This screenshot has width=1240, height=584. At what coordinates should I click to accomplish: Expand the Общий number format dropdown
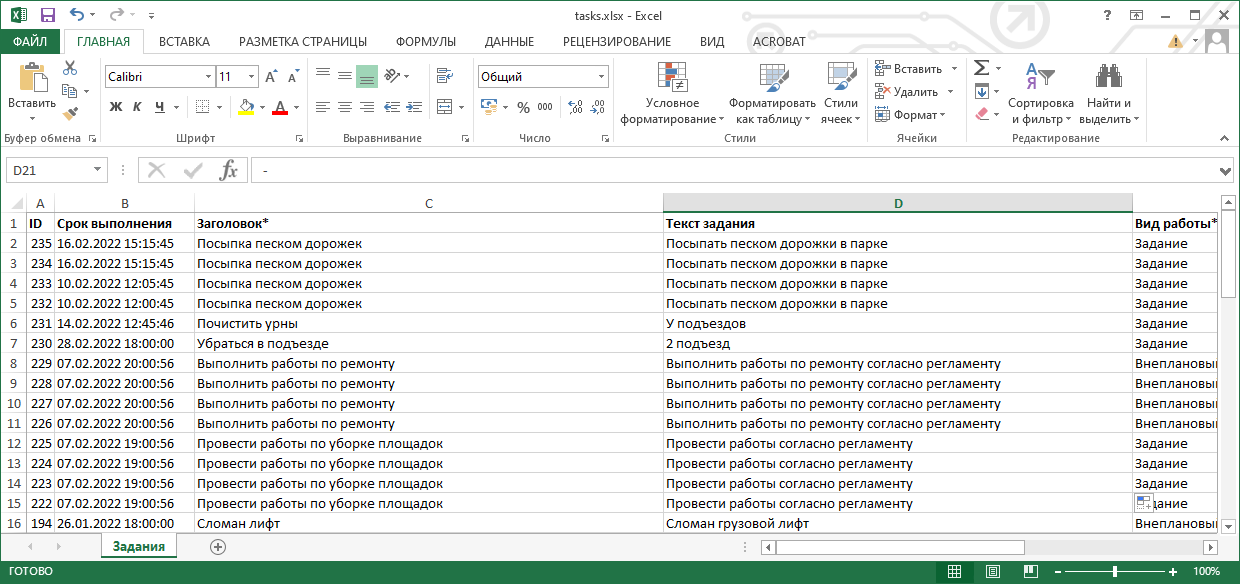(x=601, y=77)
